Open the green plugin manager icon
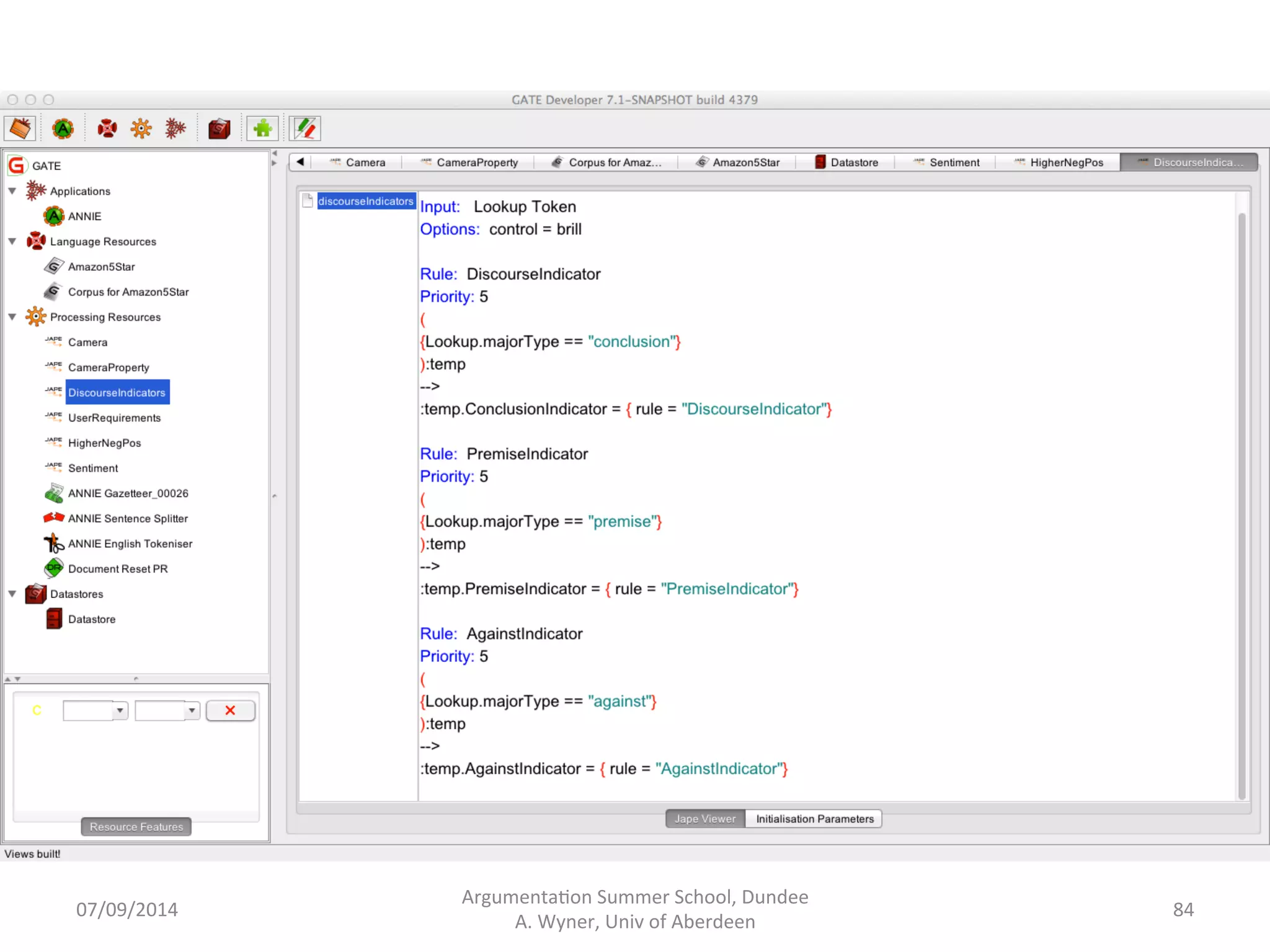The image size is (1270, 952). (262, 129)
